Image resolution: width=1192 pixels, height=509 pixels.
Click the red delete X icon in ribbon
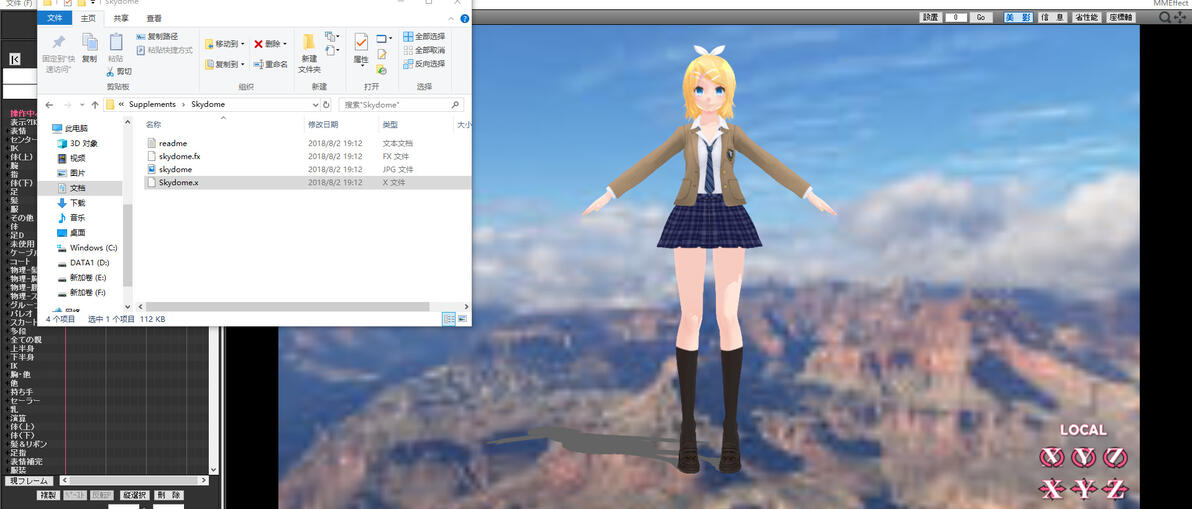coord(258,44)
